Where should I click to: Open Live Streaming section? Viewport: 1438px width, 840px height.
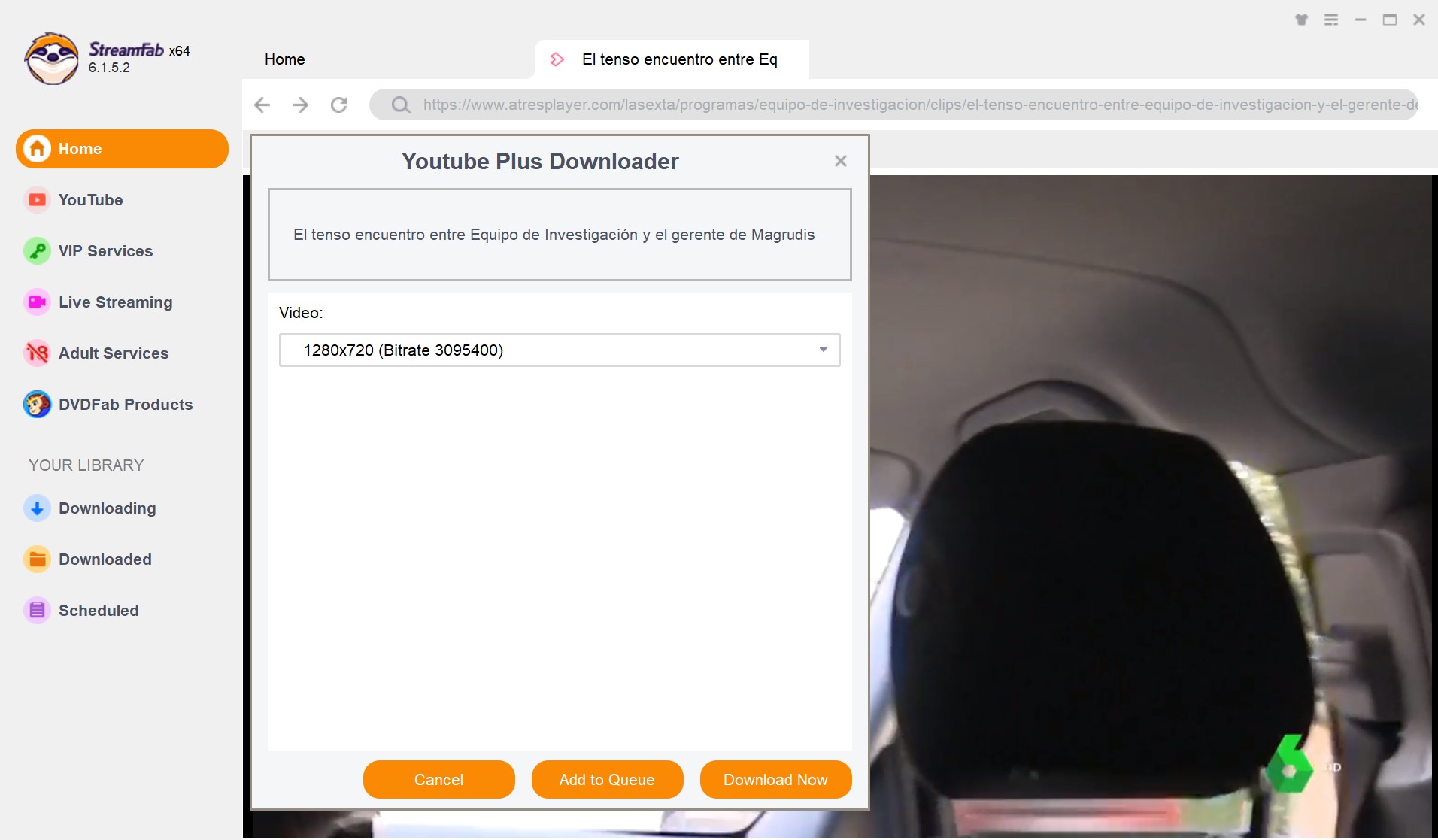115,302
